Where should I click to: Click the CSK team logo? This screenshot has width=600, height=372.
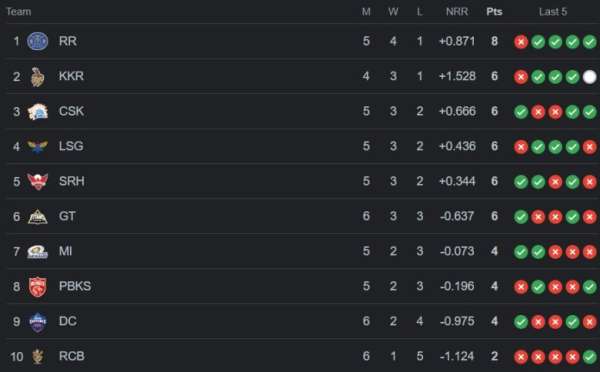(x=38, y=111)
